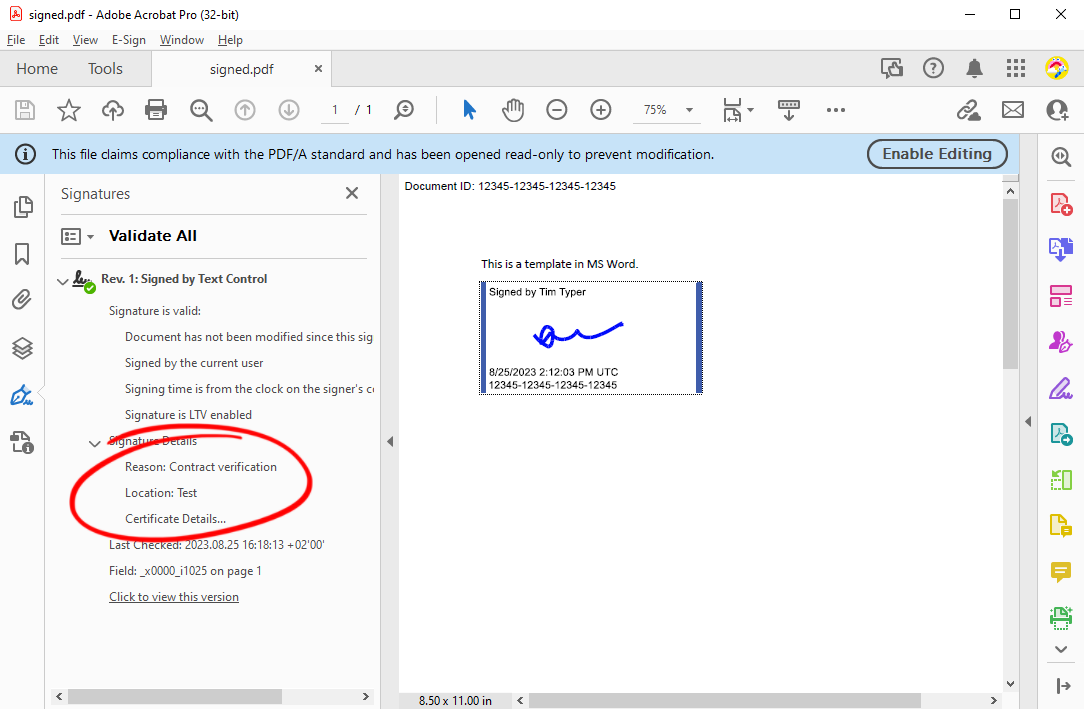Show more toolbar tools ellipsis

point(836,110)
